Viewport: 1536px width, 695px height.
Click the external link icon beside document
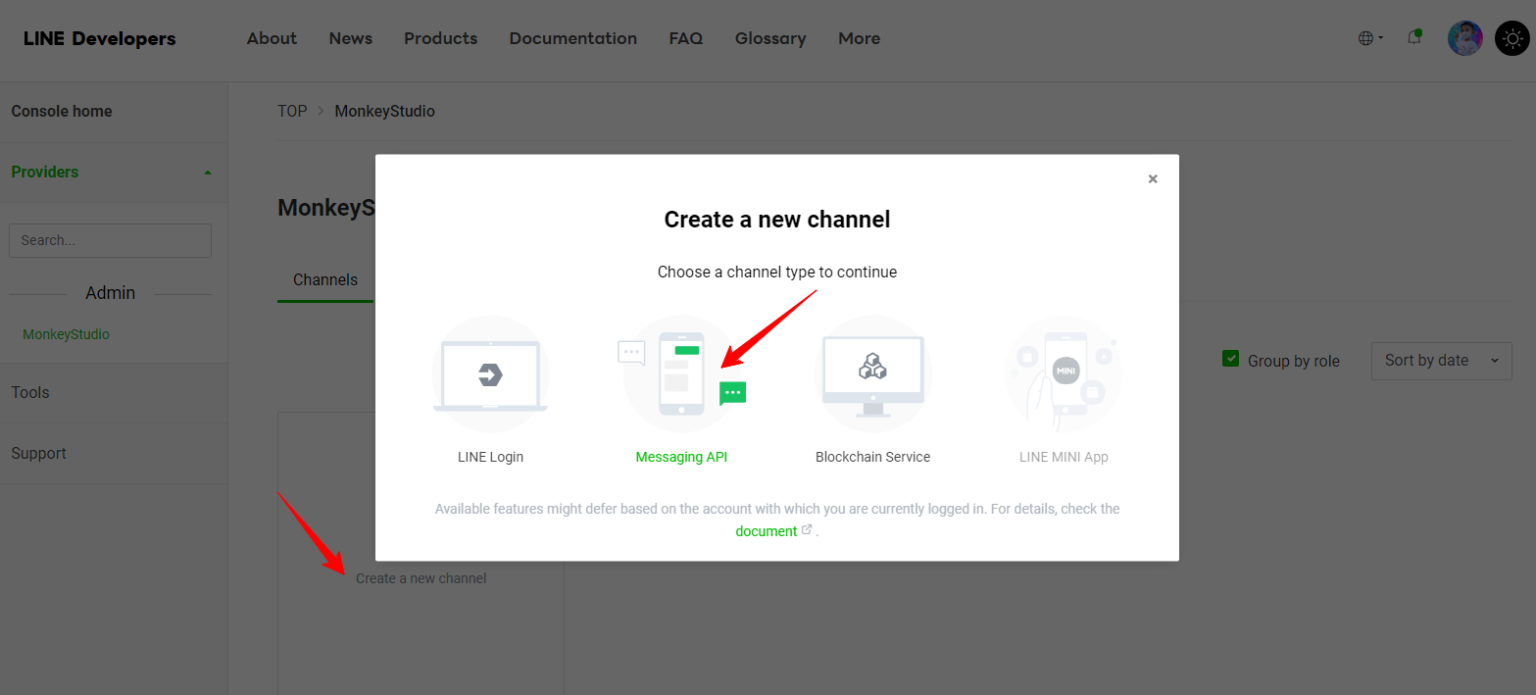click(x=807, y=530)
